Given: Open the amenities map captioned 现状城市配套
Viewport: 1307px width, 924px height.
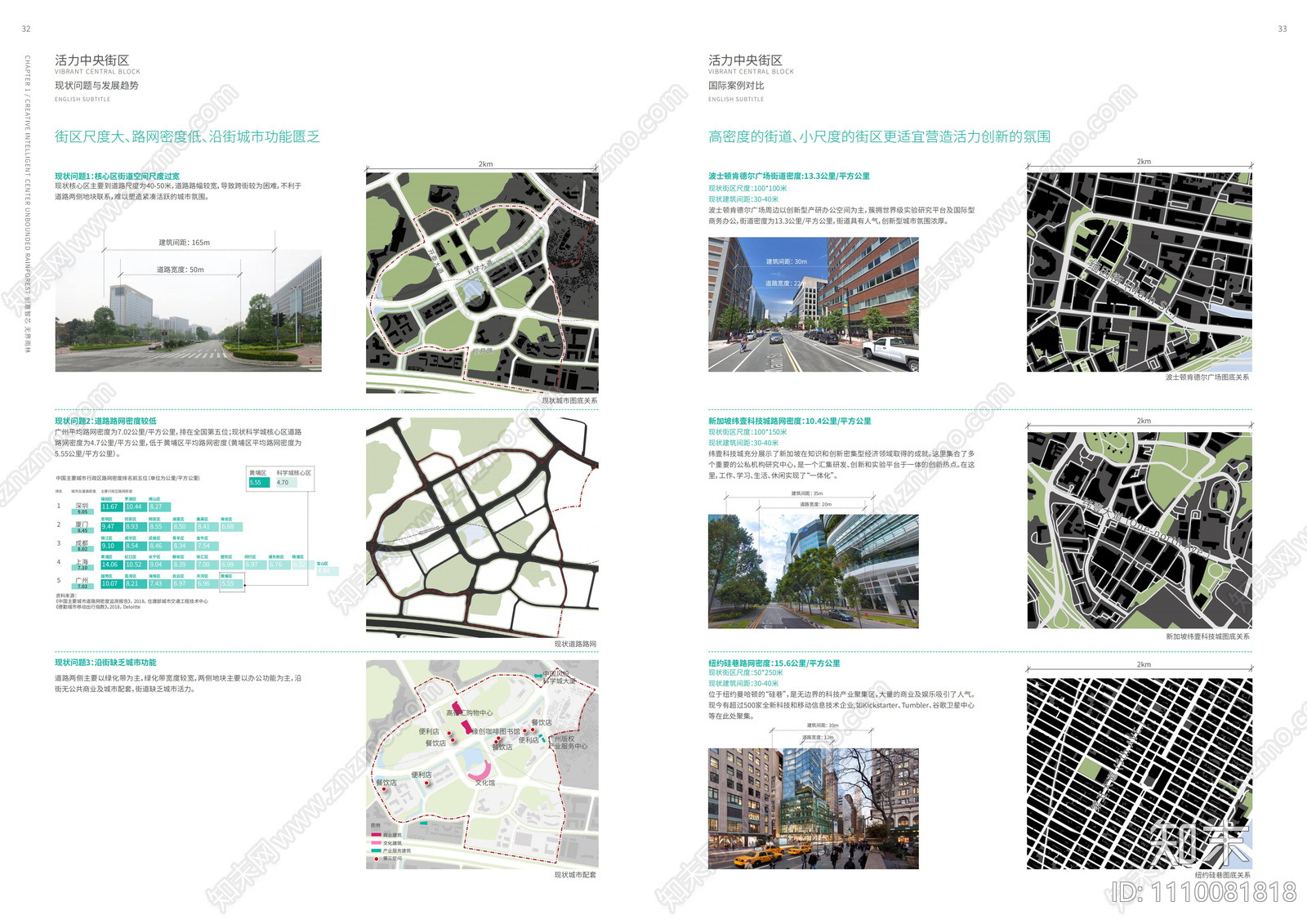Looking at the screenshot, I should (x=482, y=765).
